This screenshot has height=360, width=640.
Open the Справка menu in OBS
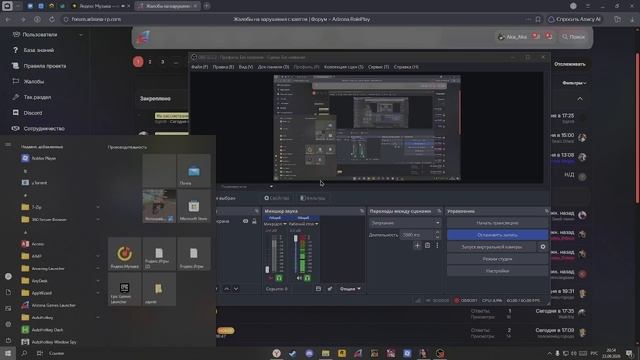tap(406, 67)
